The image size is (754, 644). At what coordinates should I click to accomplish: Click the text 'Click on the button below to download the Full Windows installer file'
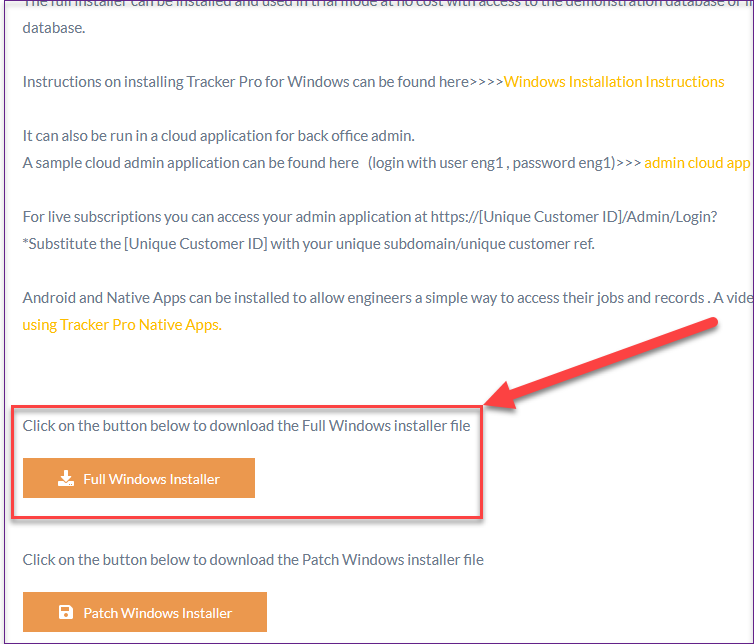coord(246,426)
